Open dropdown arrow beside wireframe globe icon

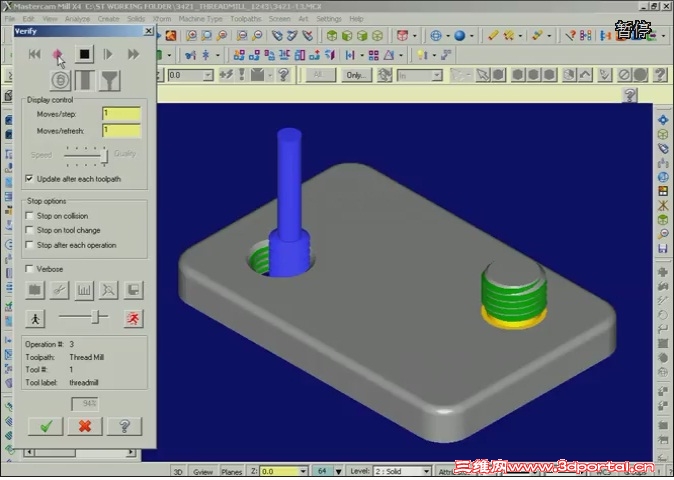pos(448,36)
